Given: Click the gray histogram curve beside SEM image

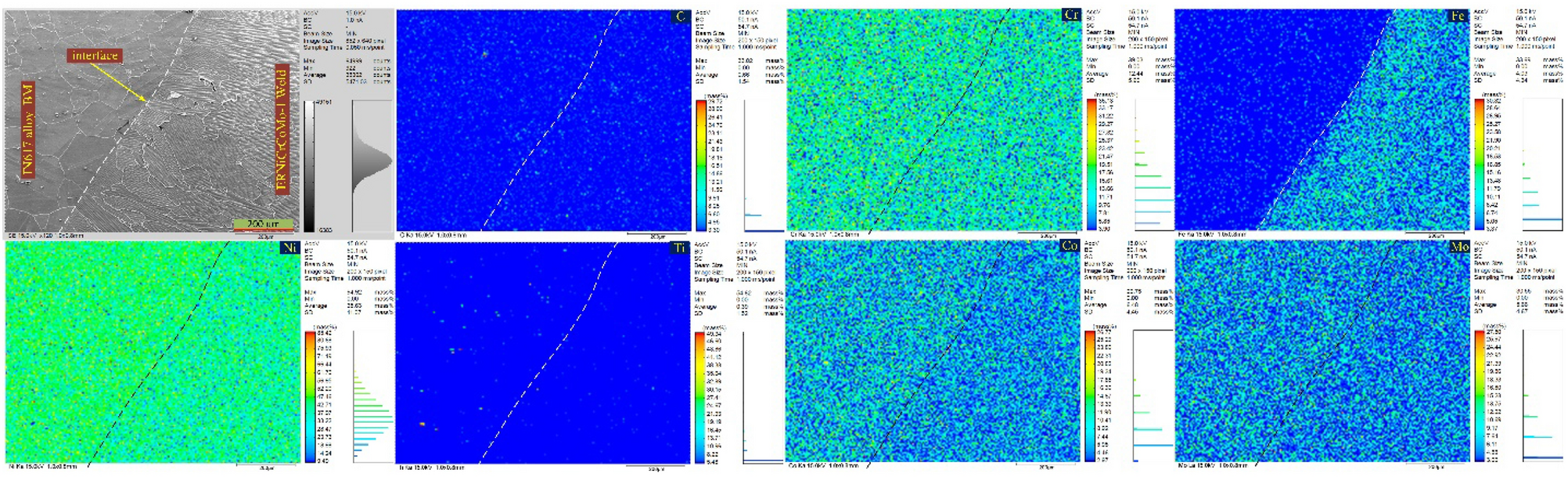Looking at the screenshot, I should pyautogui.click(x=373, y=164).
